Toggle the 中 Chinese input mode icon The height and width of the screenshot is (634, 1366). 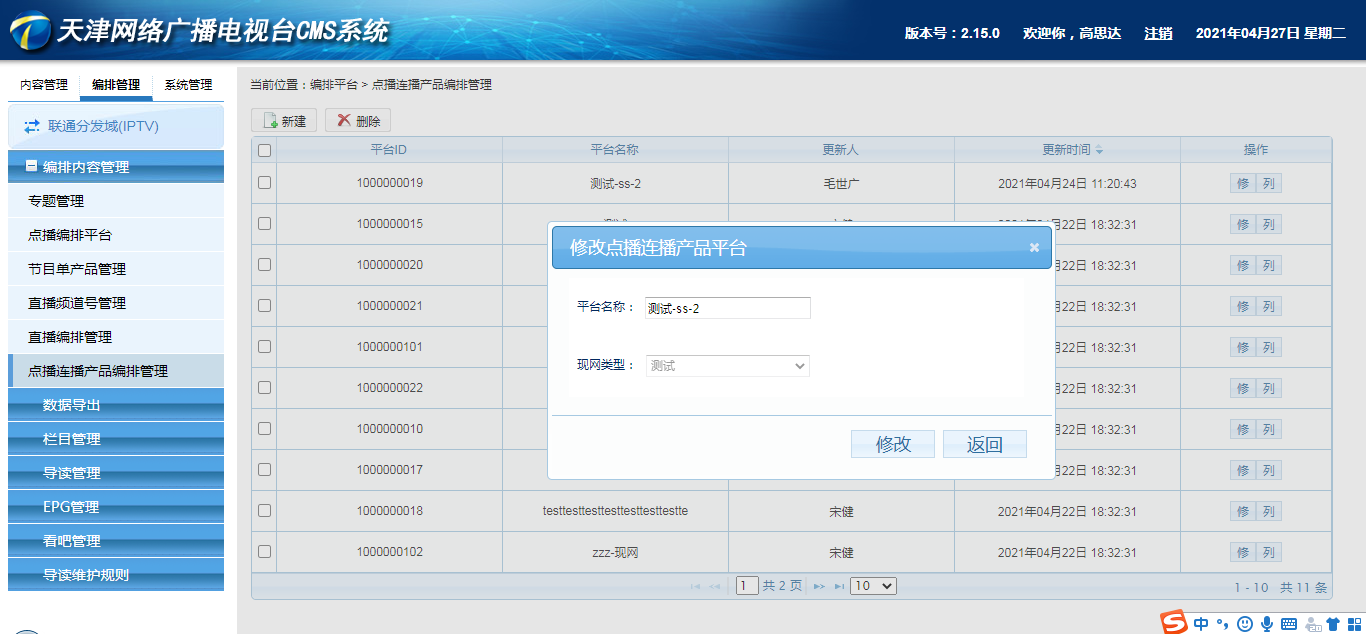coord(1201,623)
